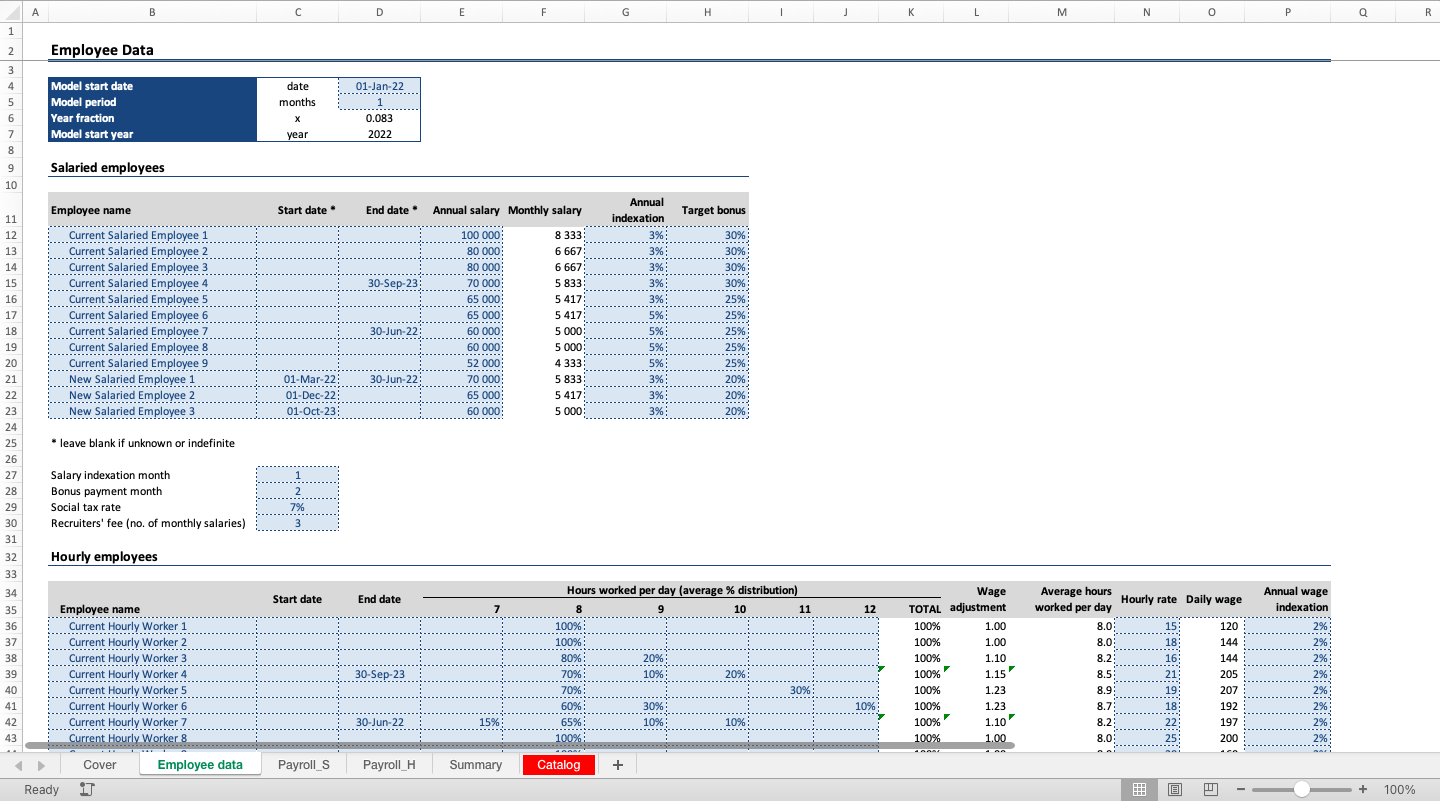Click Ready status bar indicator
Image resolution: width=1440 pixels, height=801 pixels.
pos(42,789)
